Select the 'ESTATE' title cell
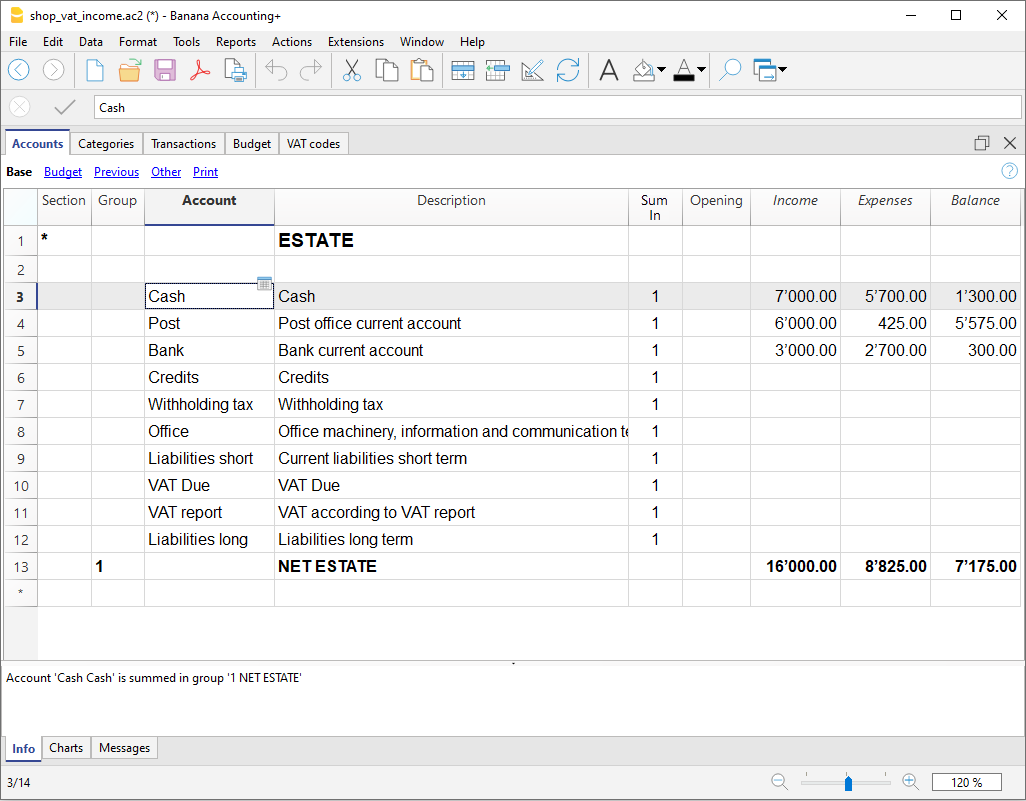The height and width of the screenshot is (801, 1026). 451,240
